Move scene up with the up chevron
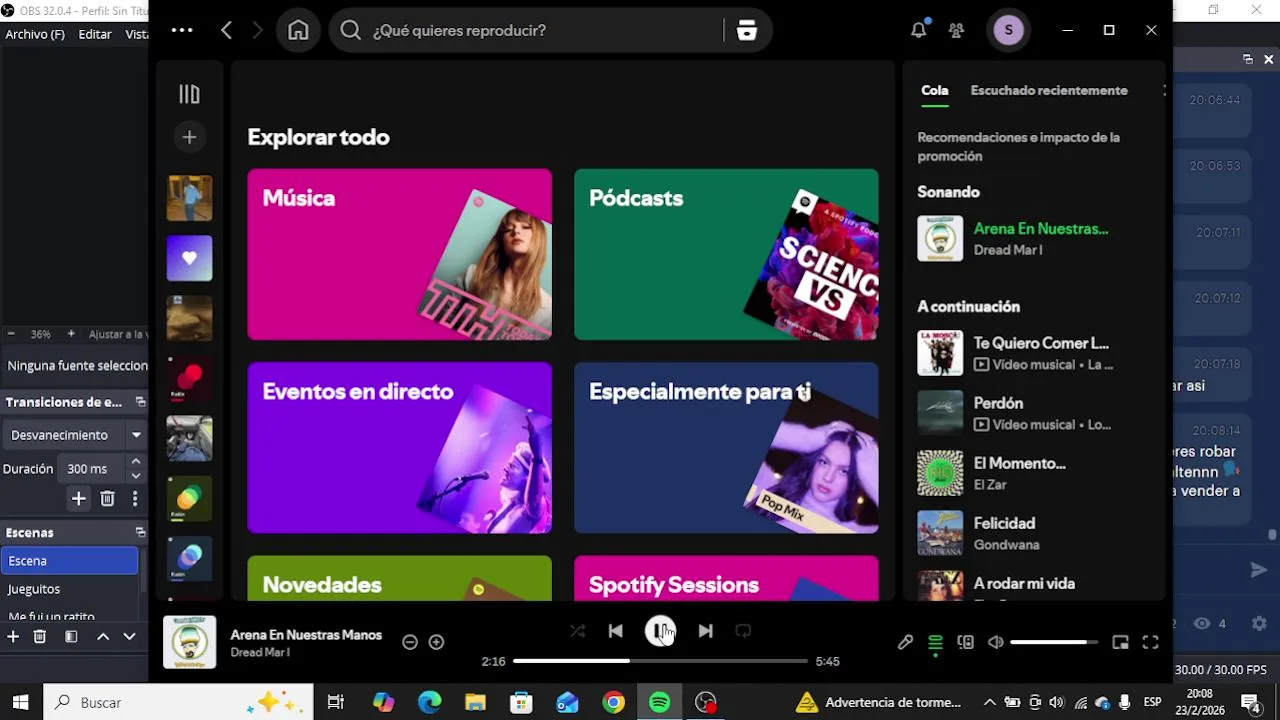The height and width of the screenshot is (720, 1280). [x=102, y=636]
